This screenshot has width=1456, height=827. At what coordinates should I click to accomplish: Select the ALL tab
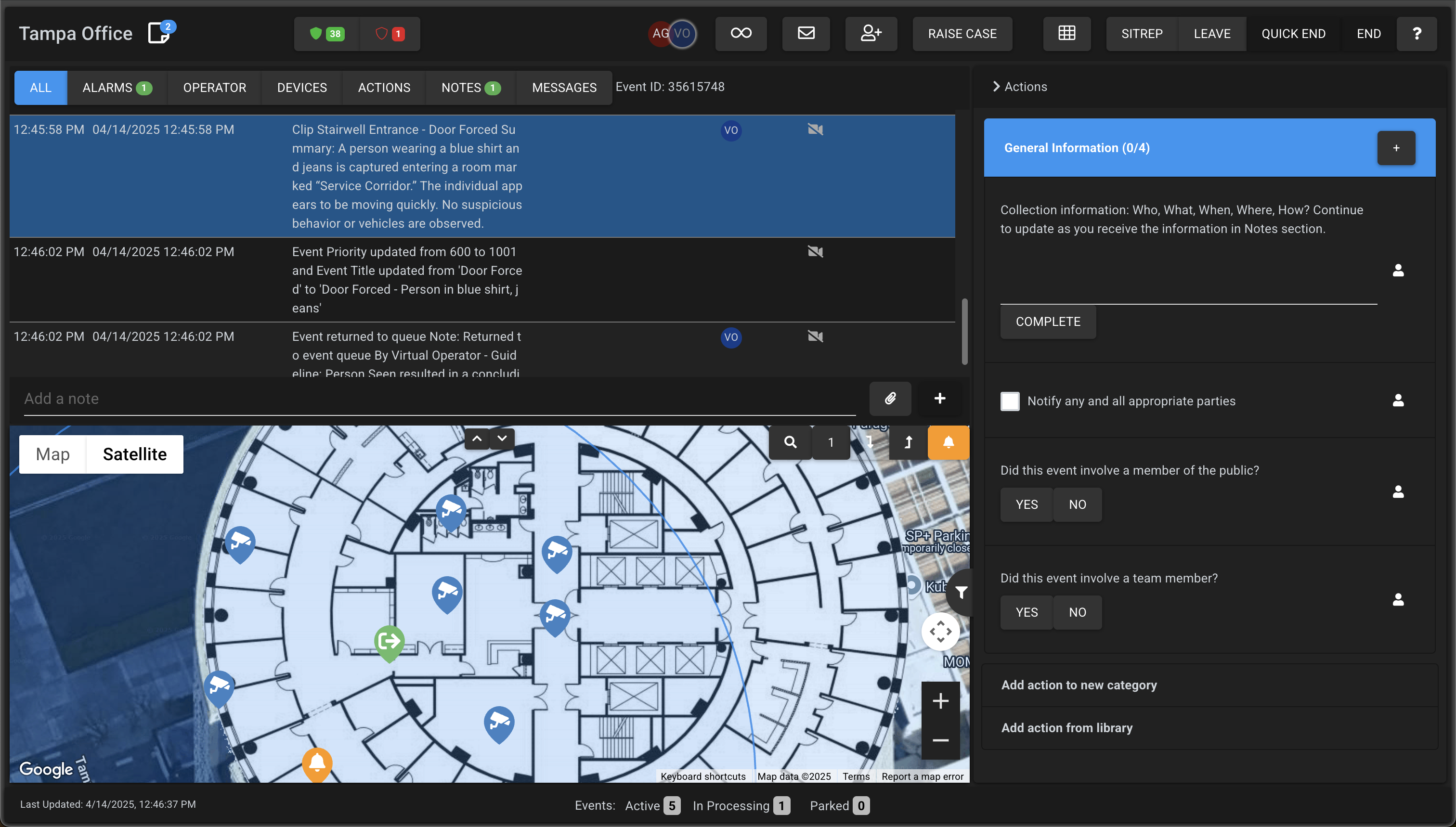point(40,88)
